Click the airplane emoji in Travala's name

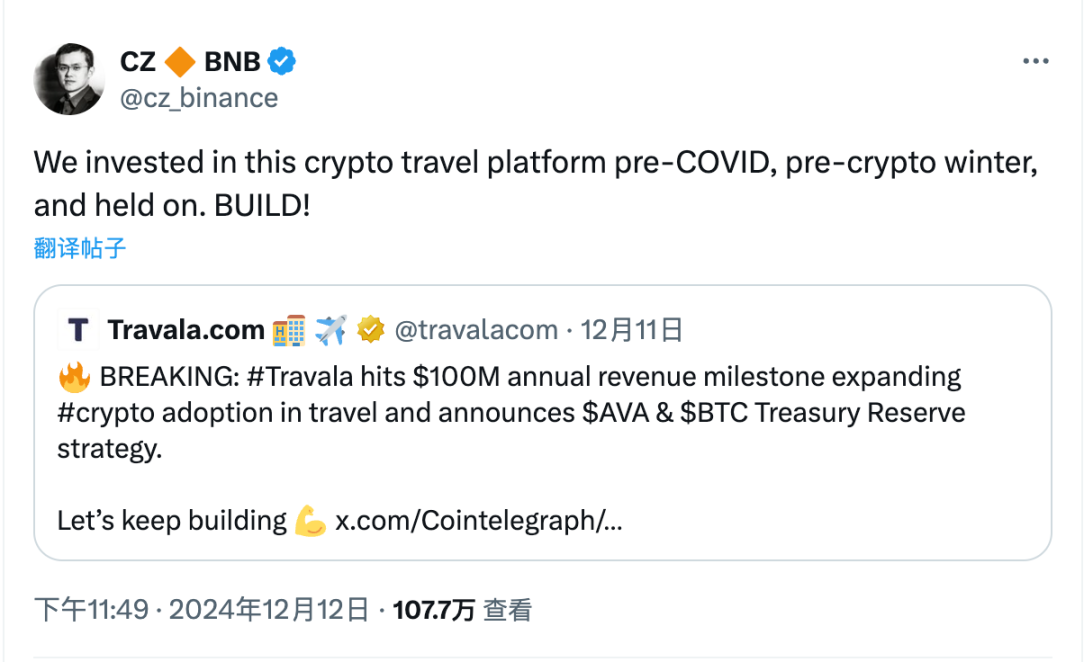click(x=330, y=330)
